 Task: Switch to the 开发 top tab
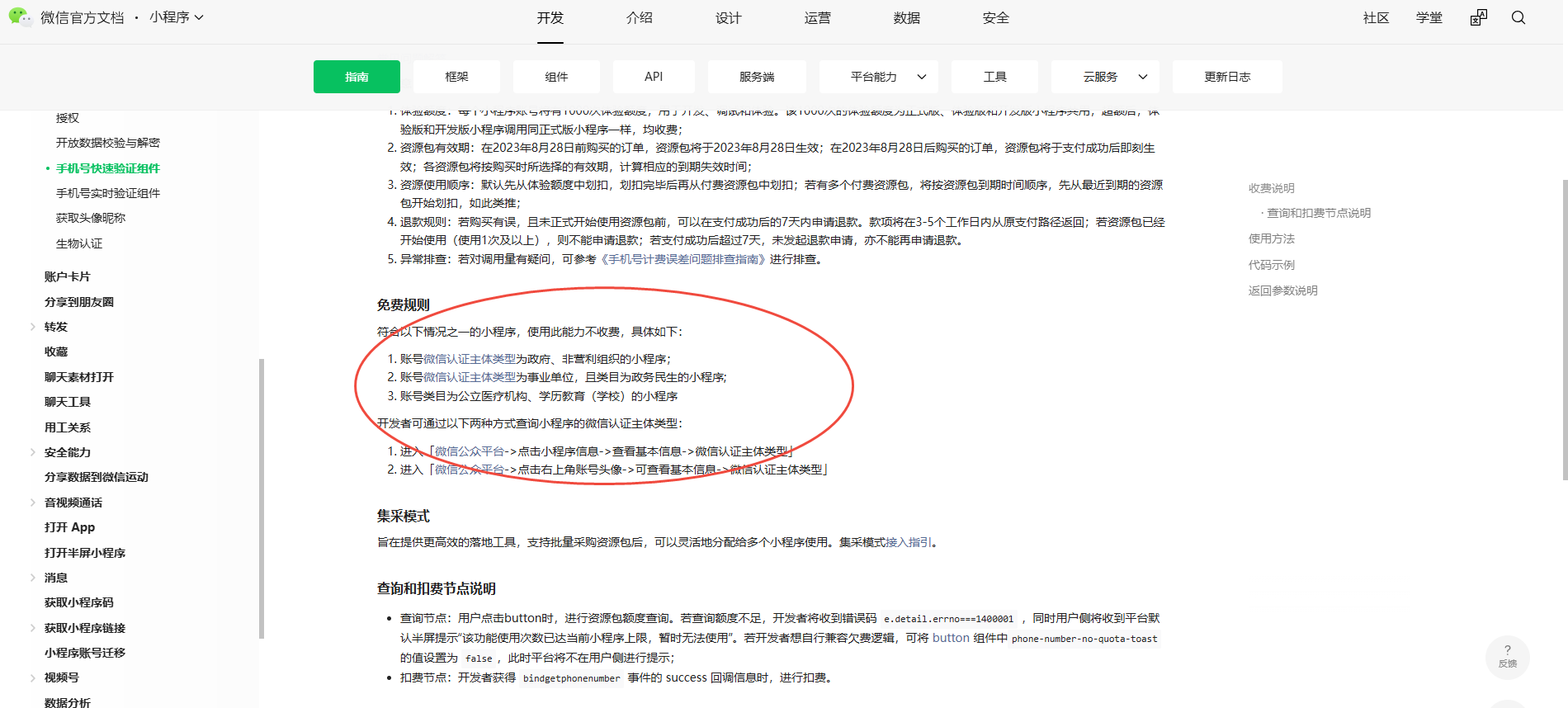(x=550, y=18)
